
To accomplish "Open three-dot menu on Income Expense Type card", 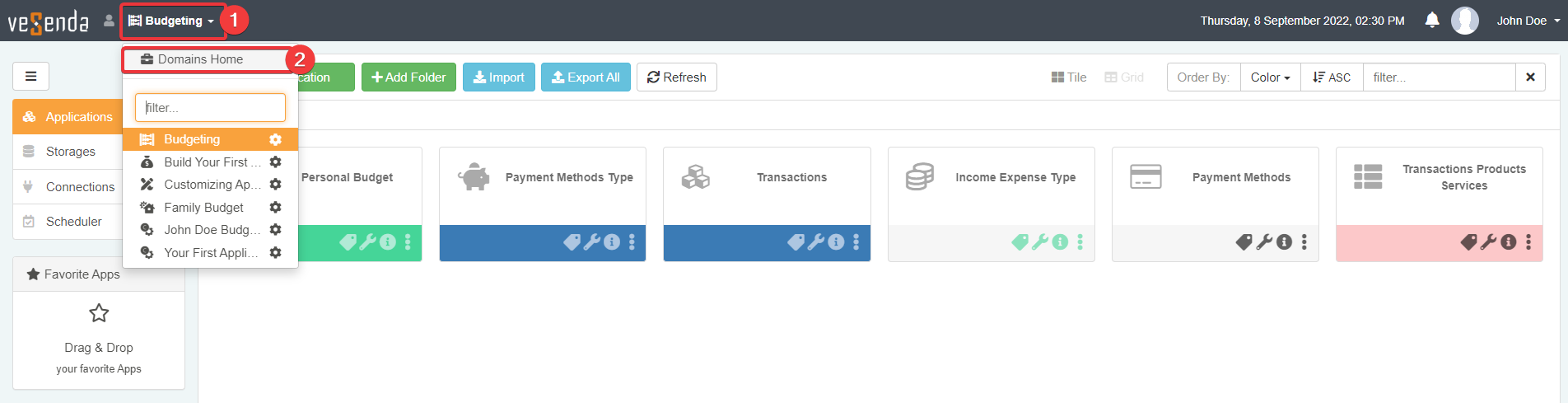I will [1080, 241].
